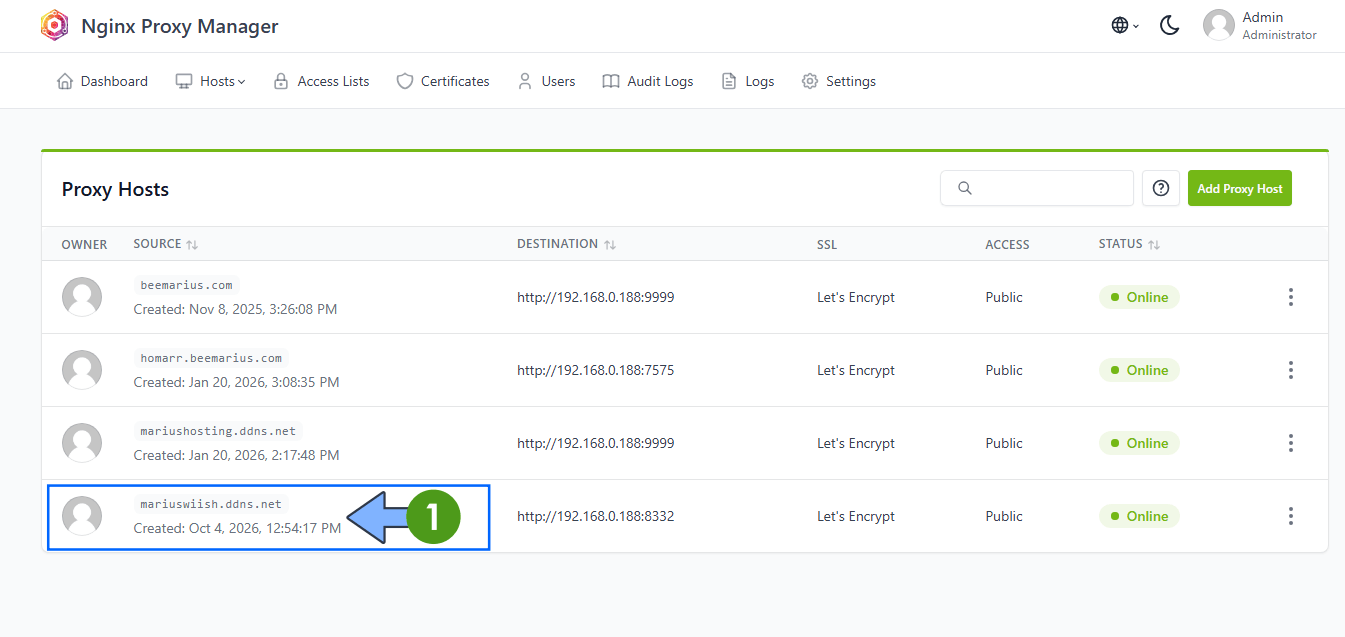Image resolution: width=1345 pixels, height=637 pixels.
Task: Click the Add Proxy Host button
Action: (x=1240, y=188)
